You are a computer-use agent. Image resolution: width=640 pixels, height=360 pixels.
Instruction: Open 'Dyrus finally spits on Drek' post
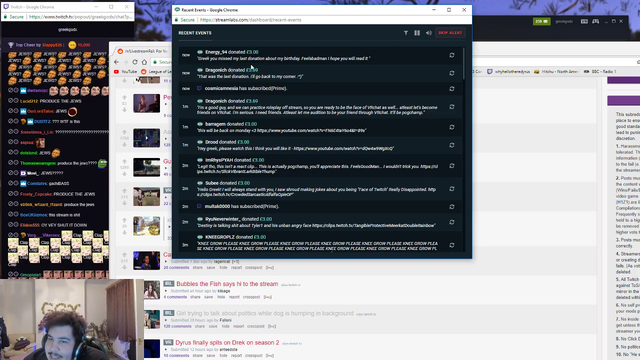coord(227,343)
